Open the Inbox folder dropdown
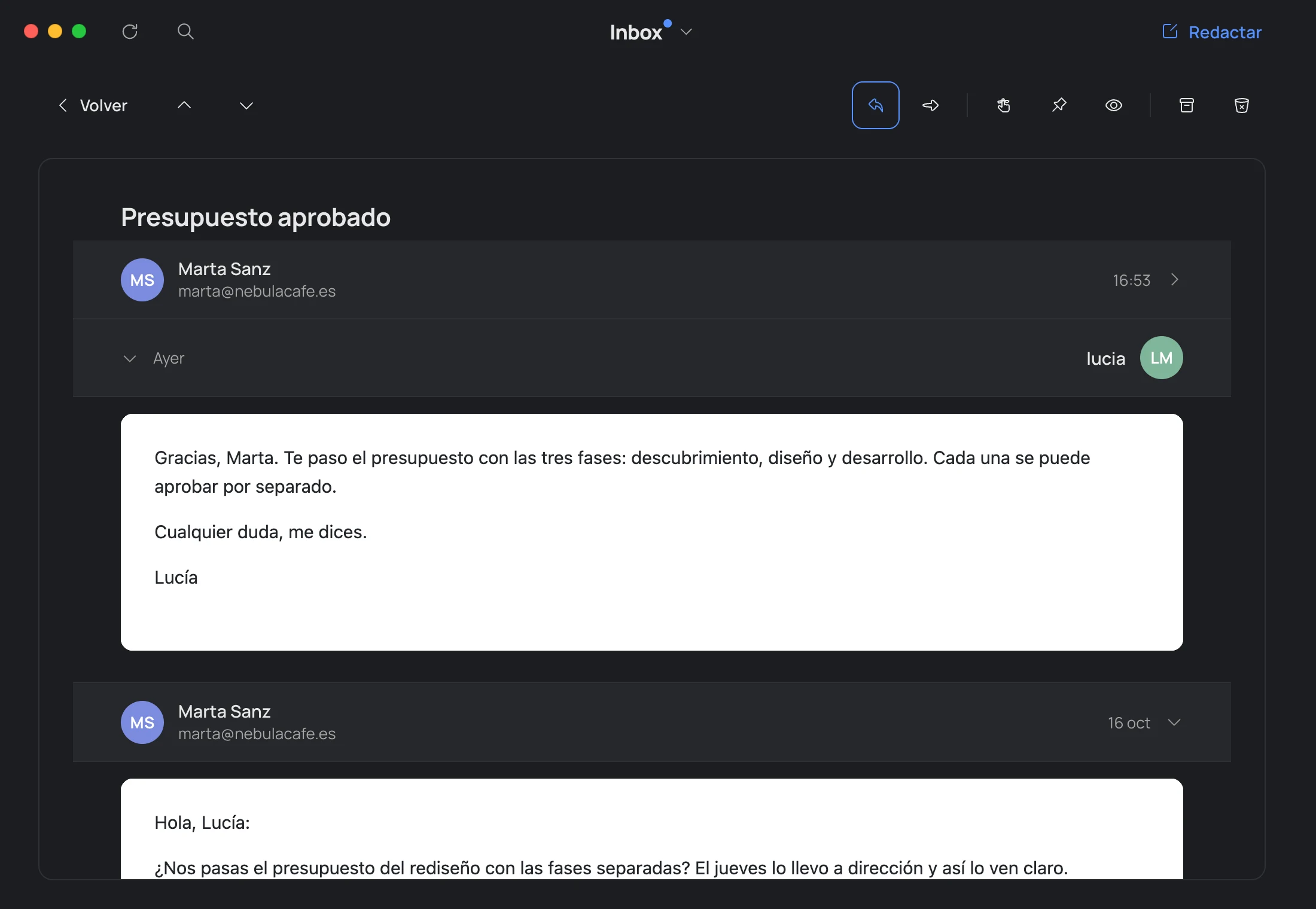Image resolution: width=1316 pixels, height=909 pixels. [x=651, y=32]
